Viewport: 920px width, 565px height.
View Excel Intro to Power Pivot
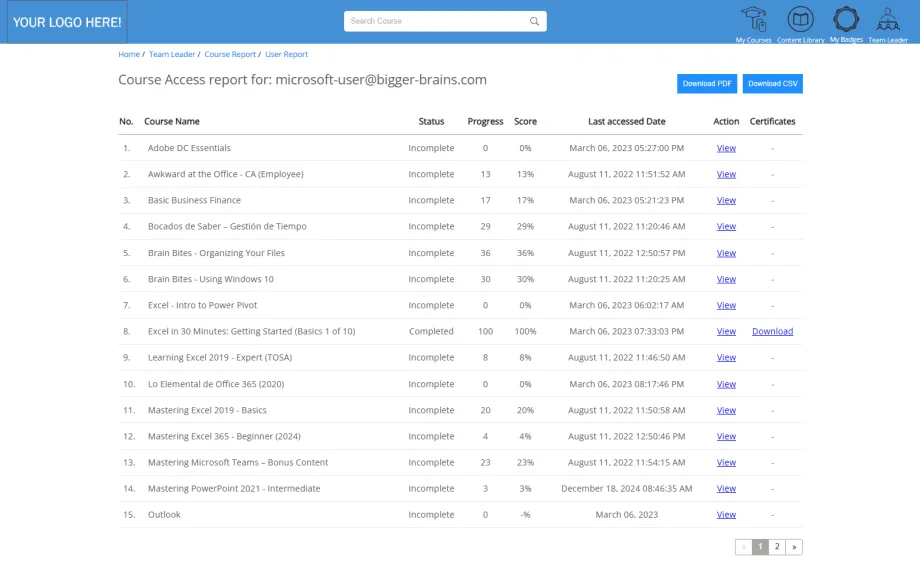point(726,306)
